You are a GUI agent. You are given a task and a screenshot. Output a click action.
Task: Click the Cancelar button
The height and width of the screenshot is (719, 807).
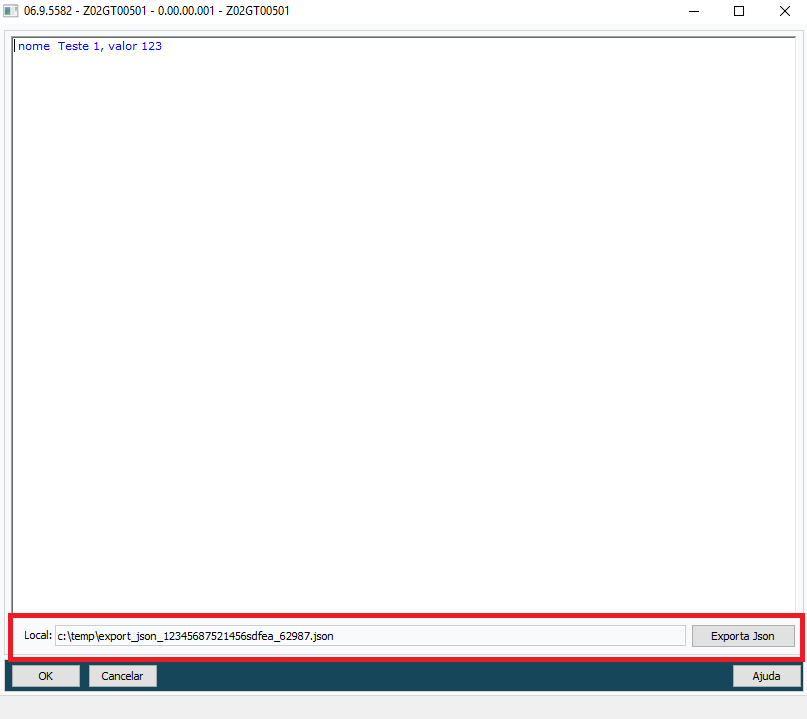tap(122, 676)
